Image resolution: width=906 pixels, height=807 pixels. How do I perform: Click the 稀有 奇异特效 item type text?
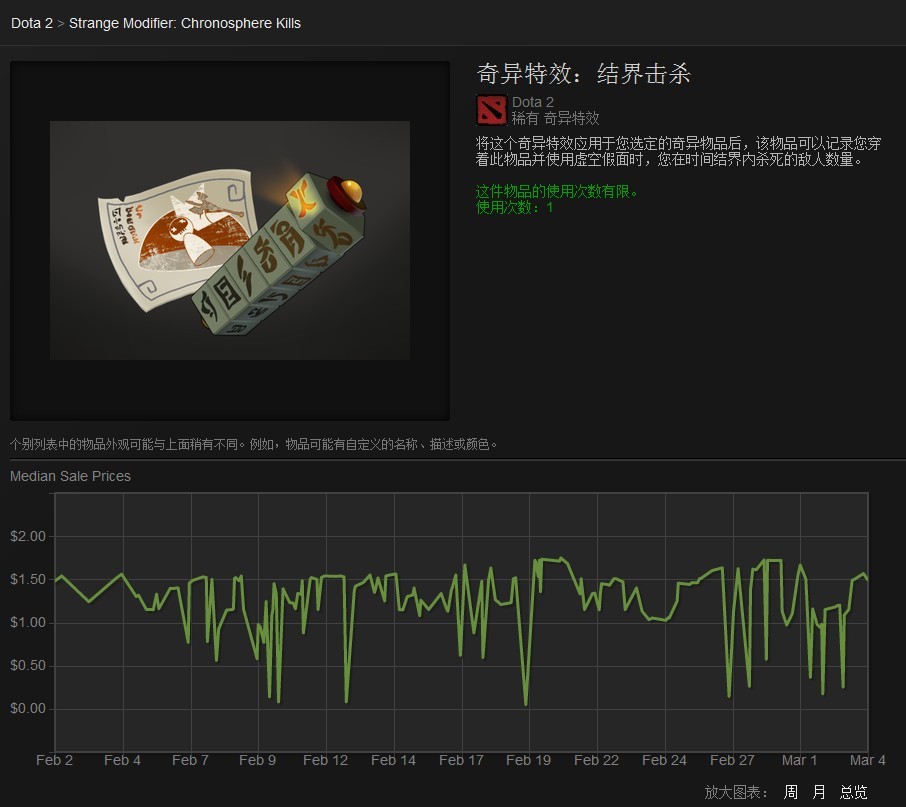[x=555, y=118]
